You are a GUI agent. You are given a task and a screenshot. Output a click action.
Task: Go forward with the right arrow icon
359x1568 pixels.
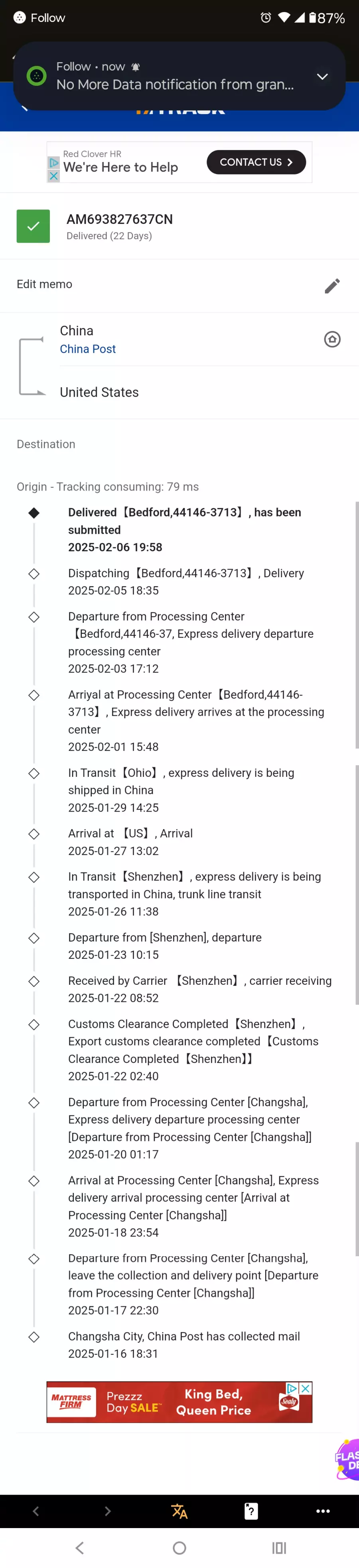click(x=108, y=1511)
